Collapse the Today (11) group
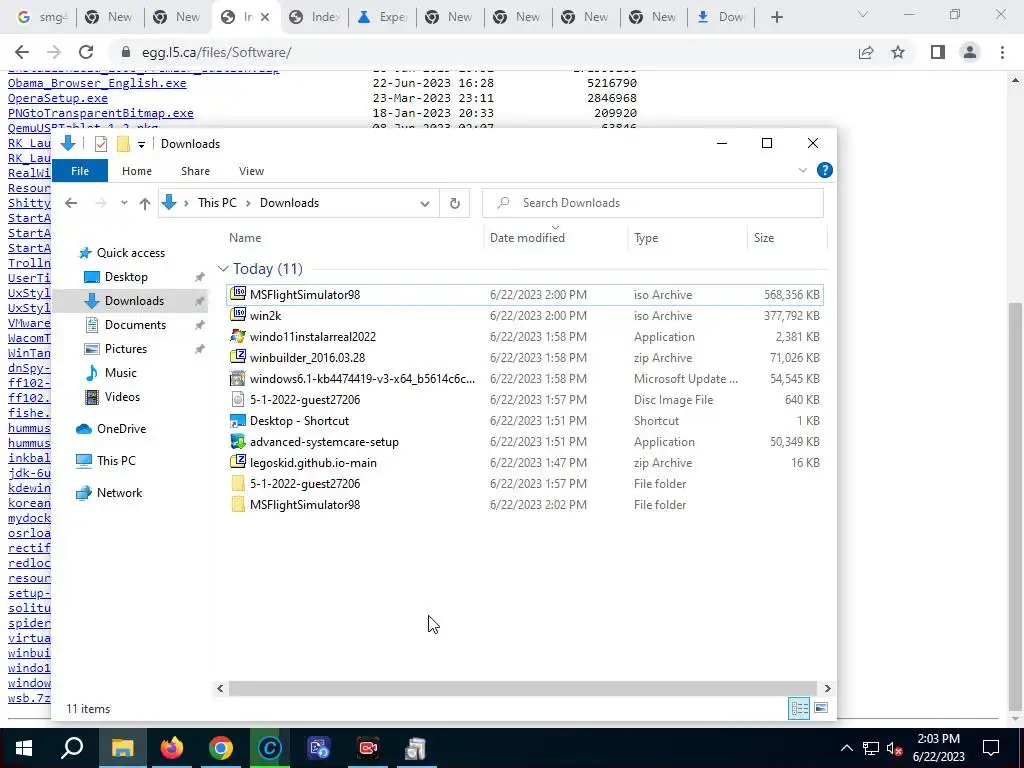This screenshot has width=1024, height=768. click(x=223, y=269)
